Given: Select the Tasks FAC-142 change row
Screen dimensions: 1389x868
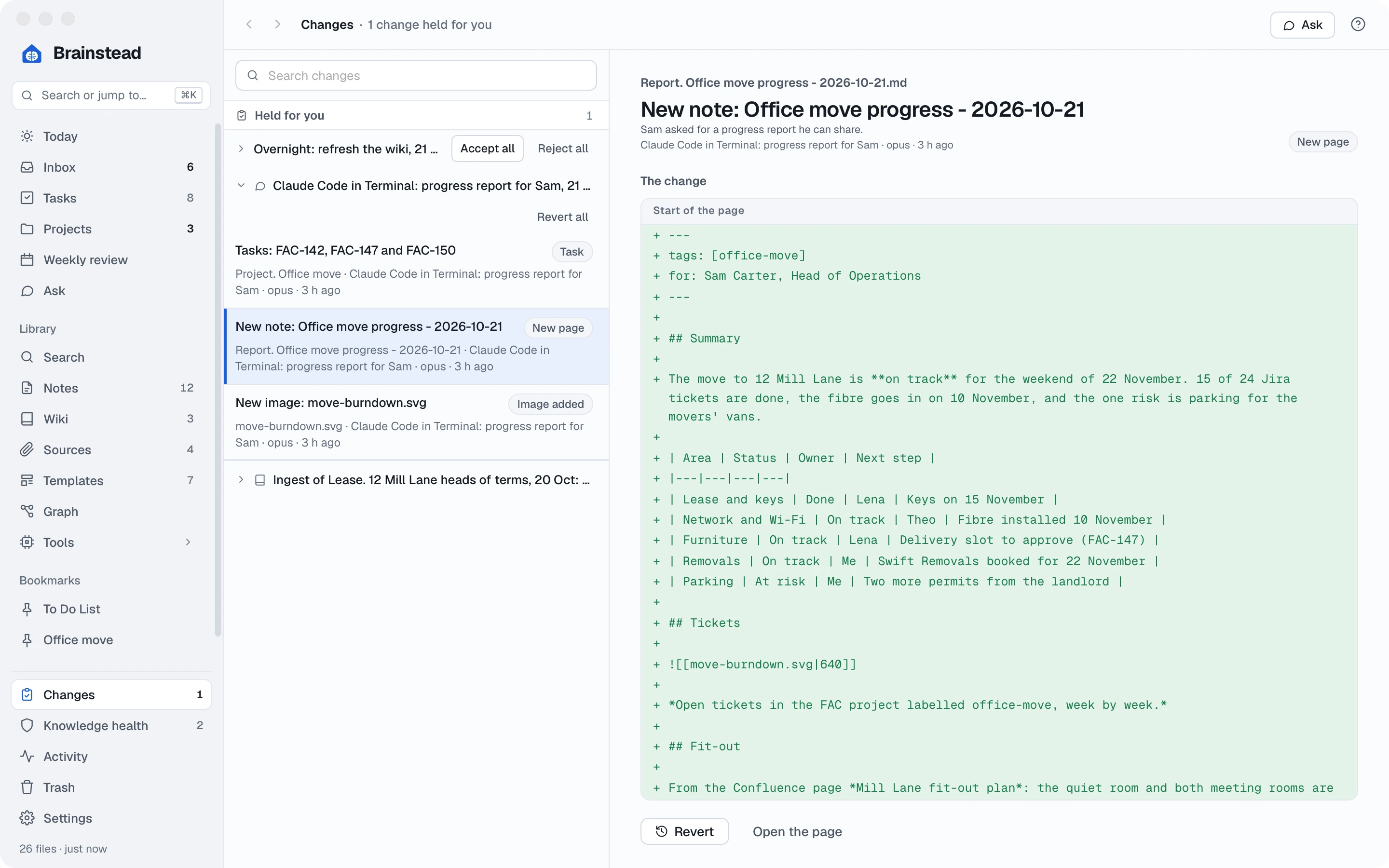Looking at the screenshot, I should coord(416,271).
